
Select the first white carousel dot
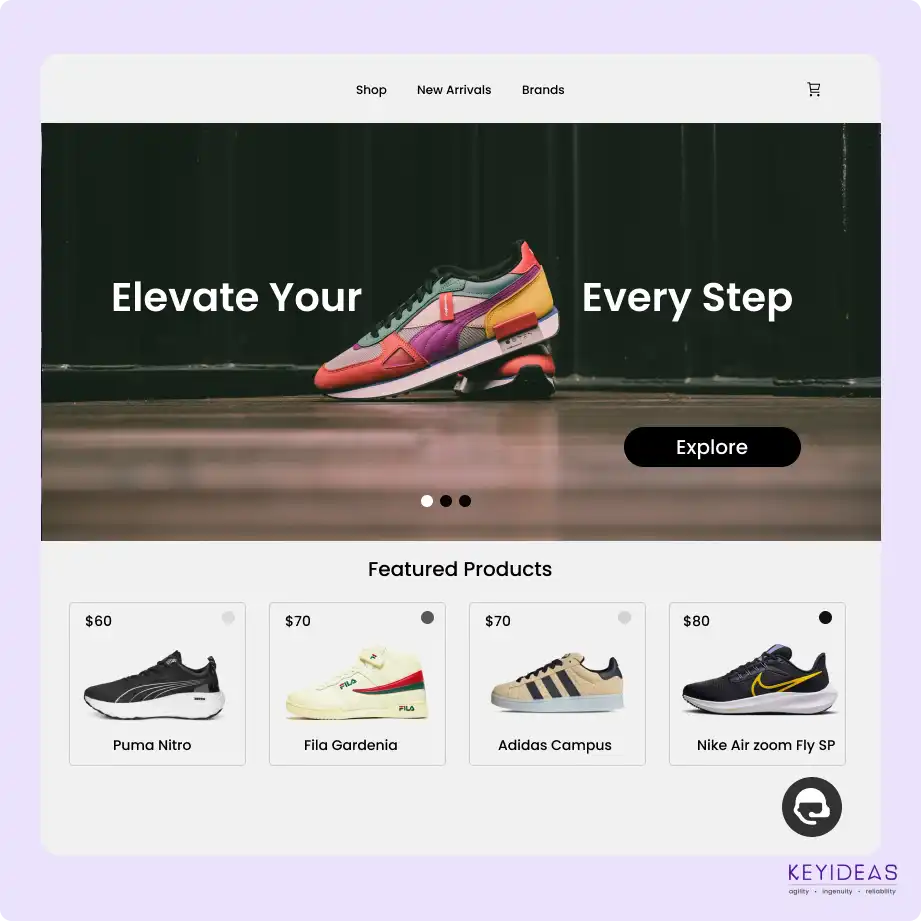pyautogui.click(x=427, y=501)
